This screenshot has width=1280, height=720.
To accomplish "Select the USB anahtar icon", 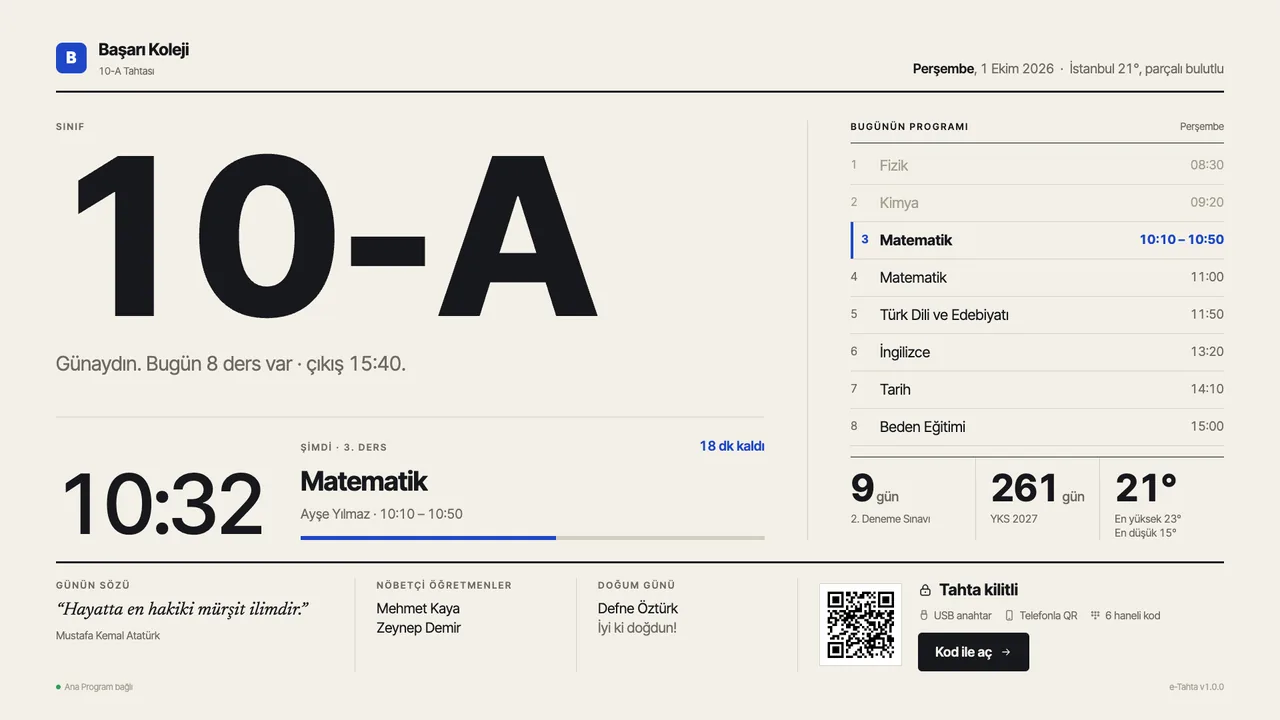I will 924,616.
